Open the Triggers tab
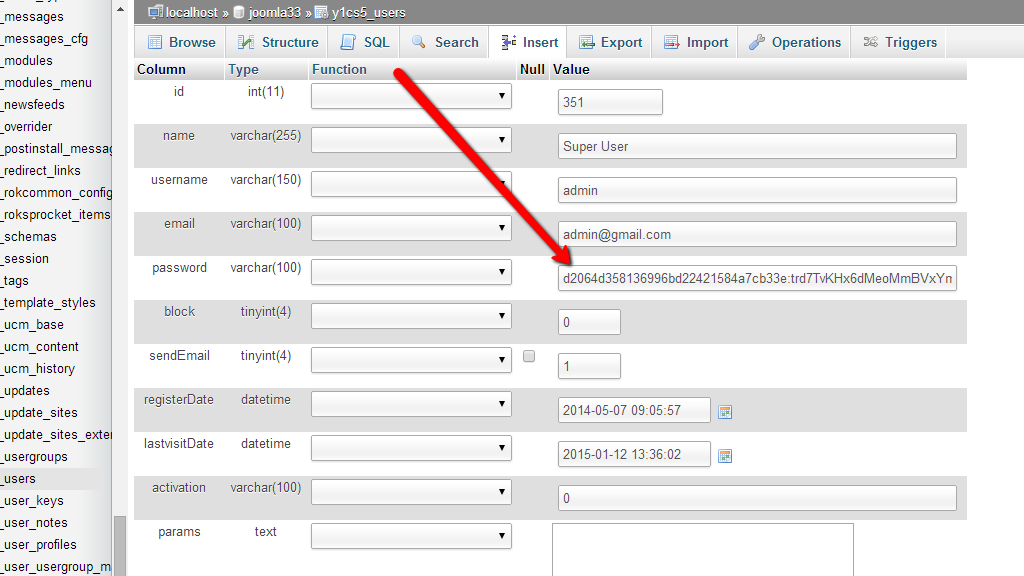 click(899, 42)
